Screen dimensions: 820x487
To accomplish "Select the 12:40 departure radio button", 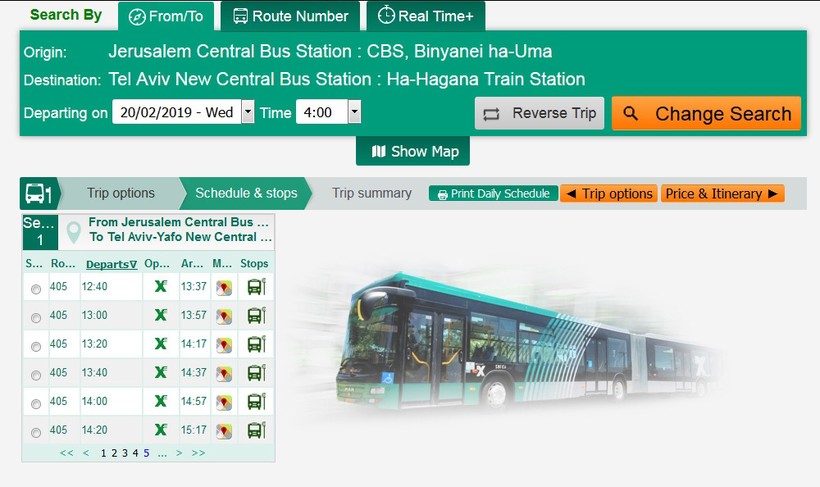I will point(36,289).
